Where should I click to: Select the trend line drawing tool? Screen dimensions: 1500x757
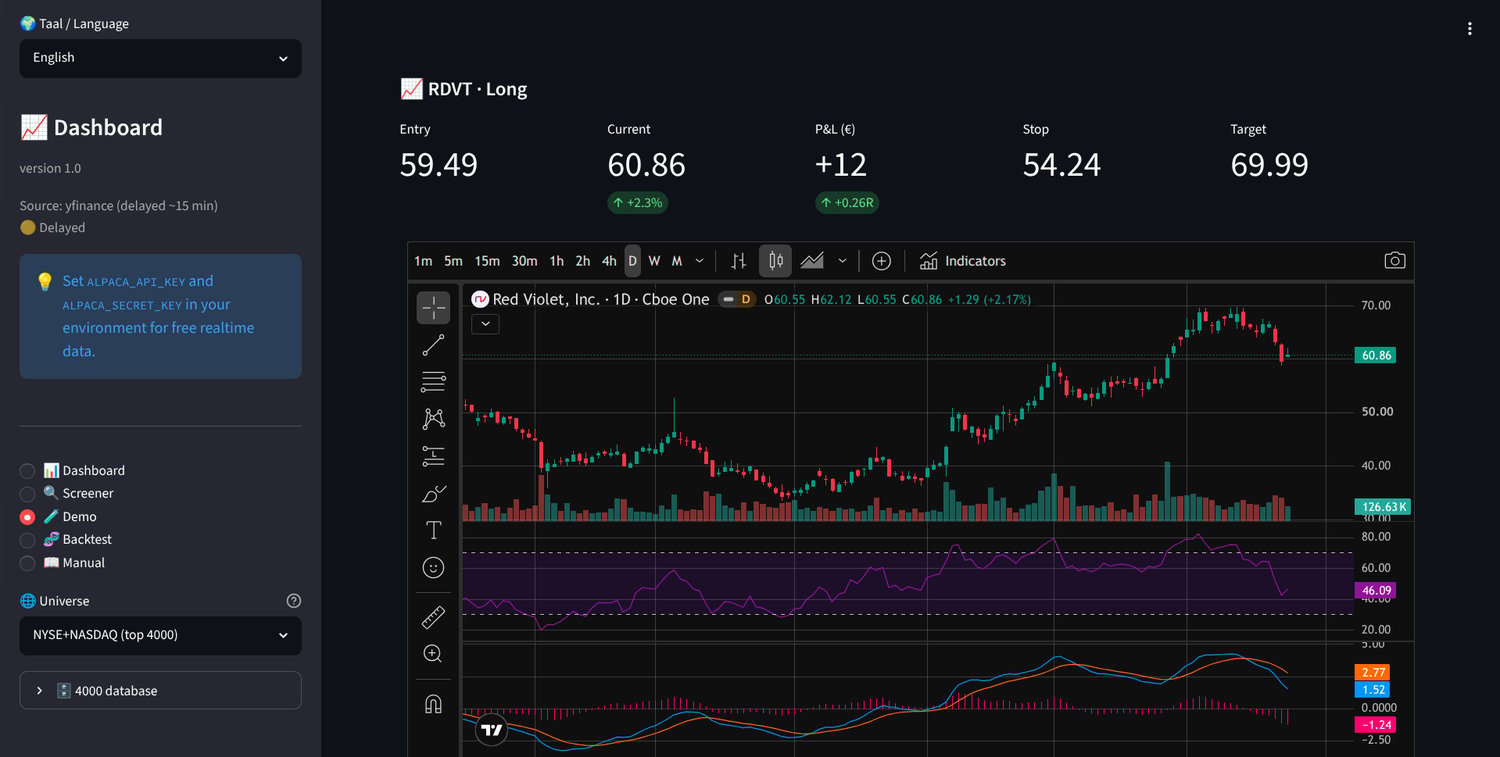433,345
